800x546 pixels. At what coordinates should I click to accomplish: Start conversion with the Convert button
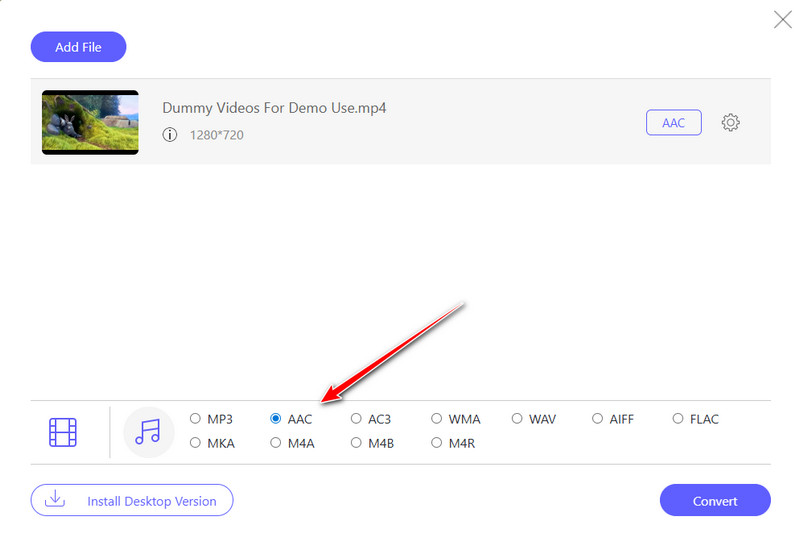click(715, 501)
